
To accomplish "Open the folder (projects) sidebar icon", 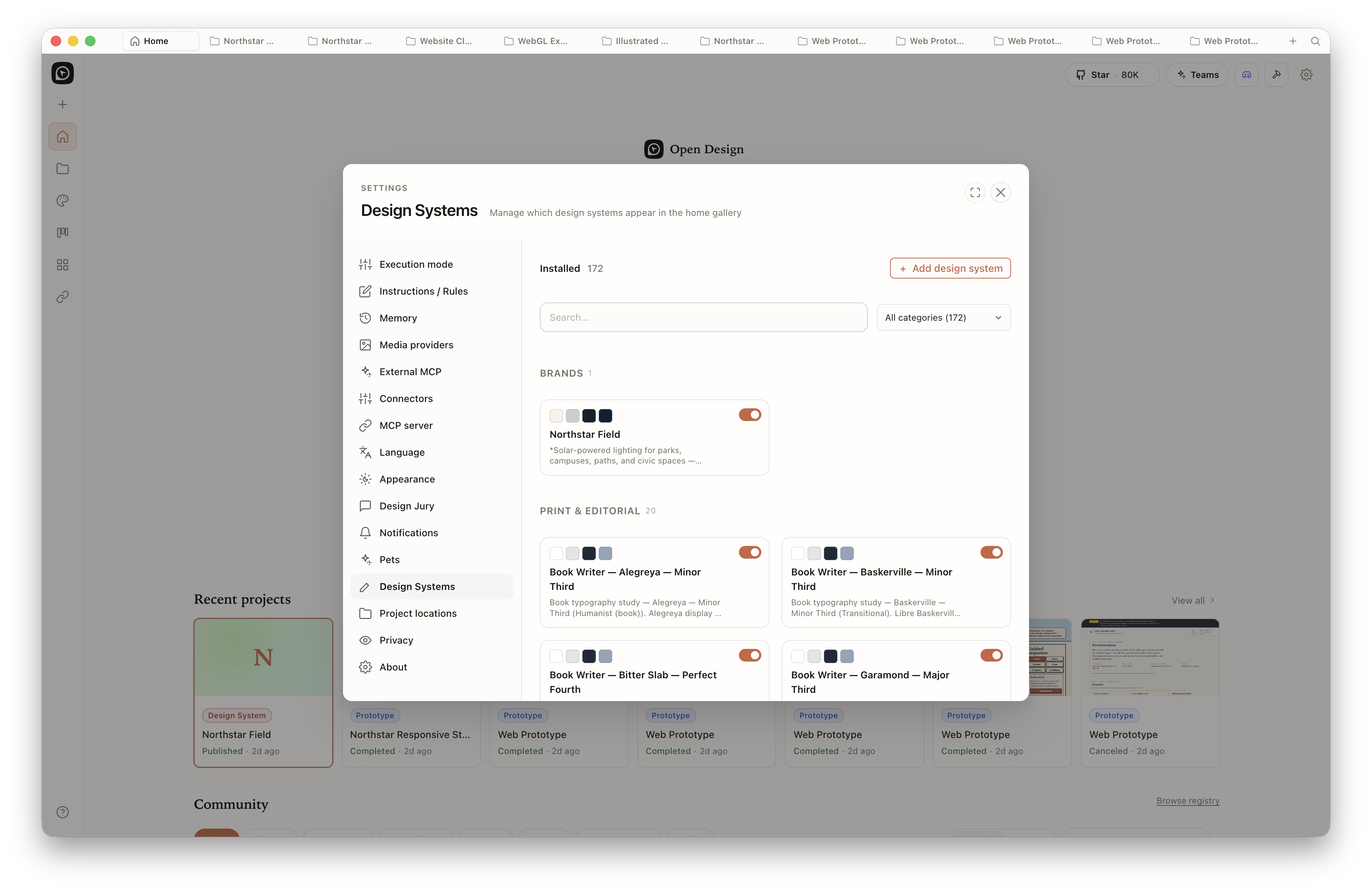I will click(62, 168).
